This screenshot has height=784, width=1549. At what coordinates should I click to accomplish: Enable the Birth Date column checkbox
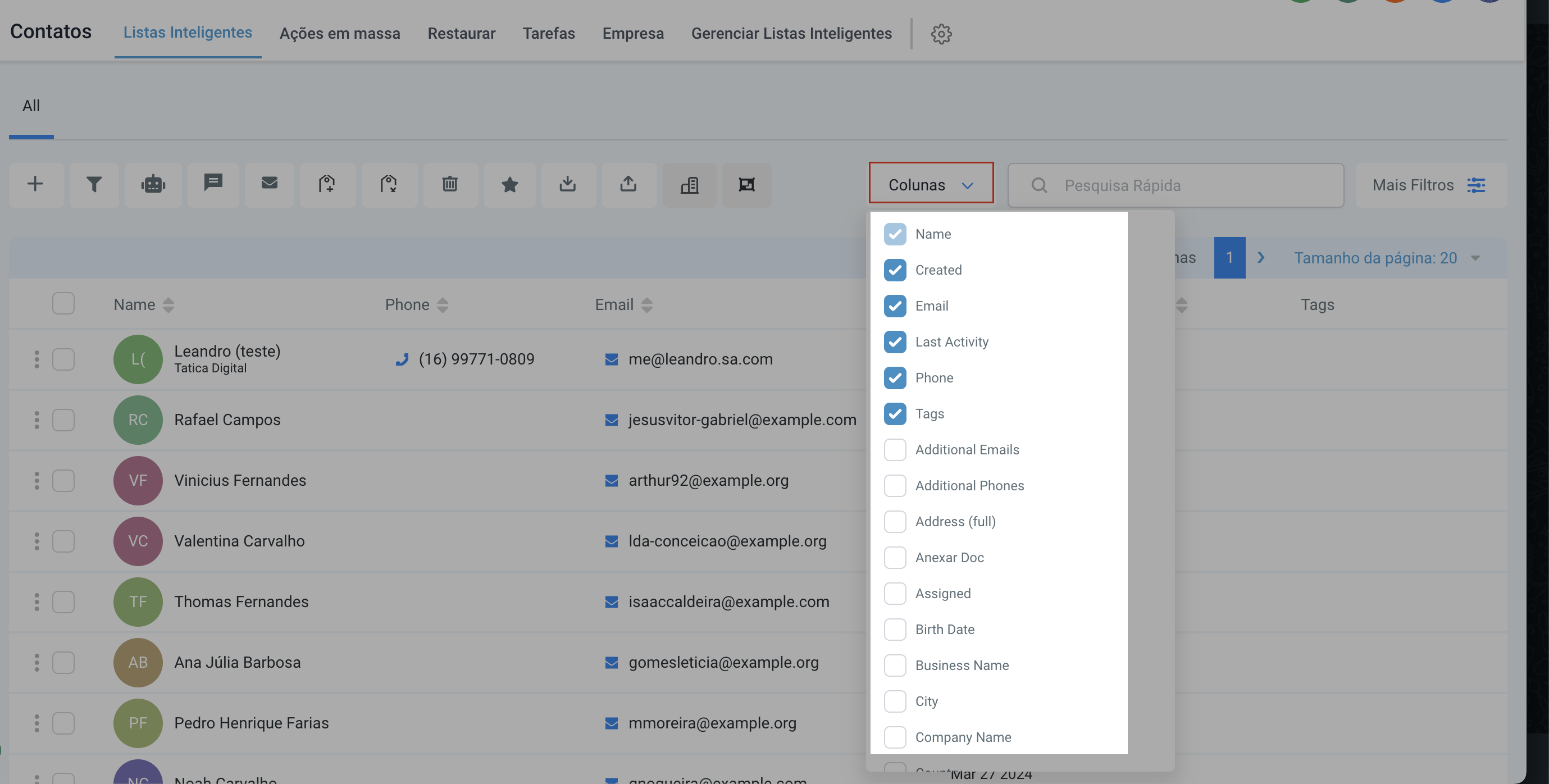895,630
